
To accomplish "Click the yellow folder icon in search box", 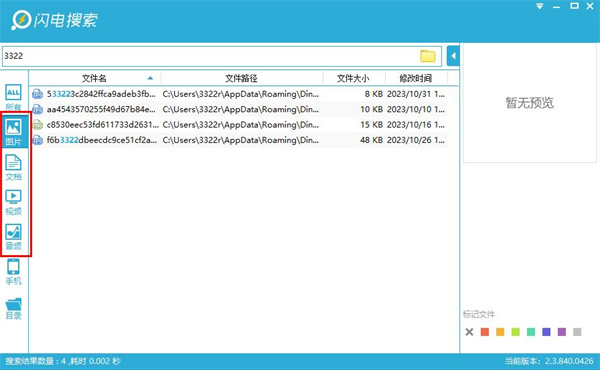I will [427, 56].
